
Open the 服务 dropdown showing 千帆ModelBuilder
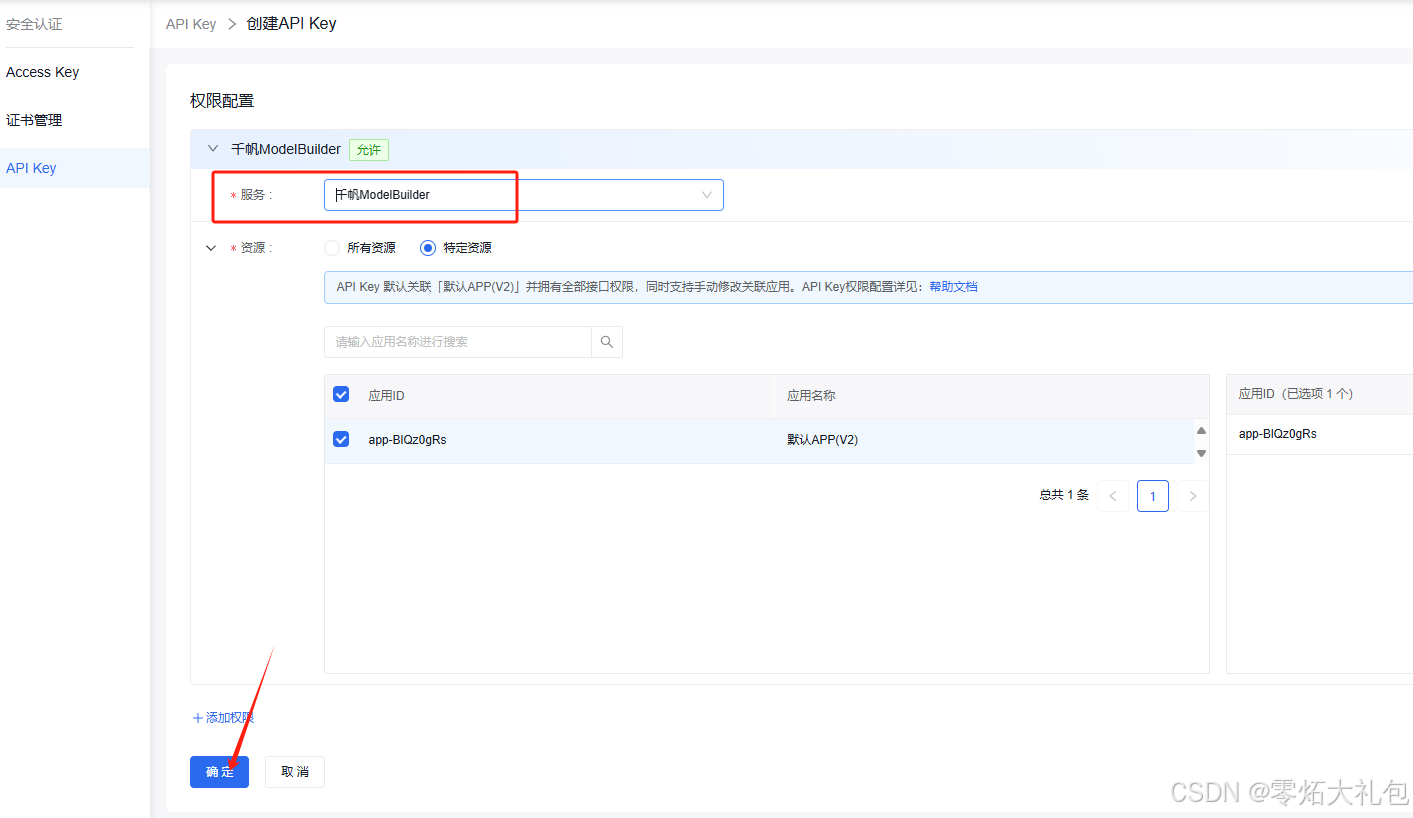[x=523, y=195]
